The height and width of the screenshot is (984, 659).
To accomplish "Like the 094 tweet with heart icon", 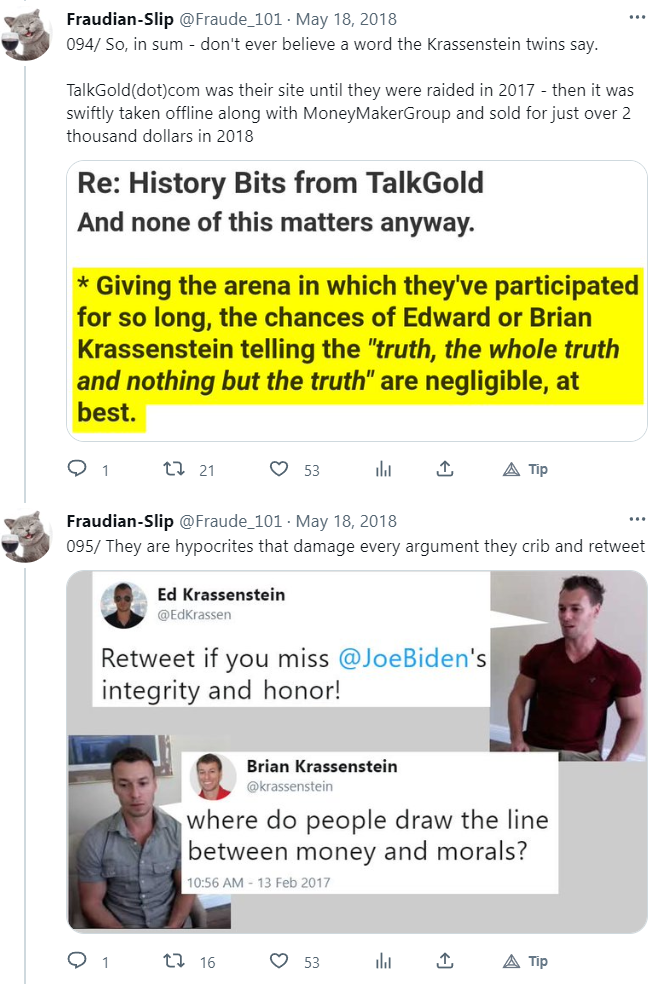I will (x=280, y=469).
